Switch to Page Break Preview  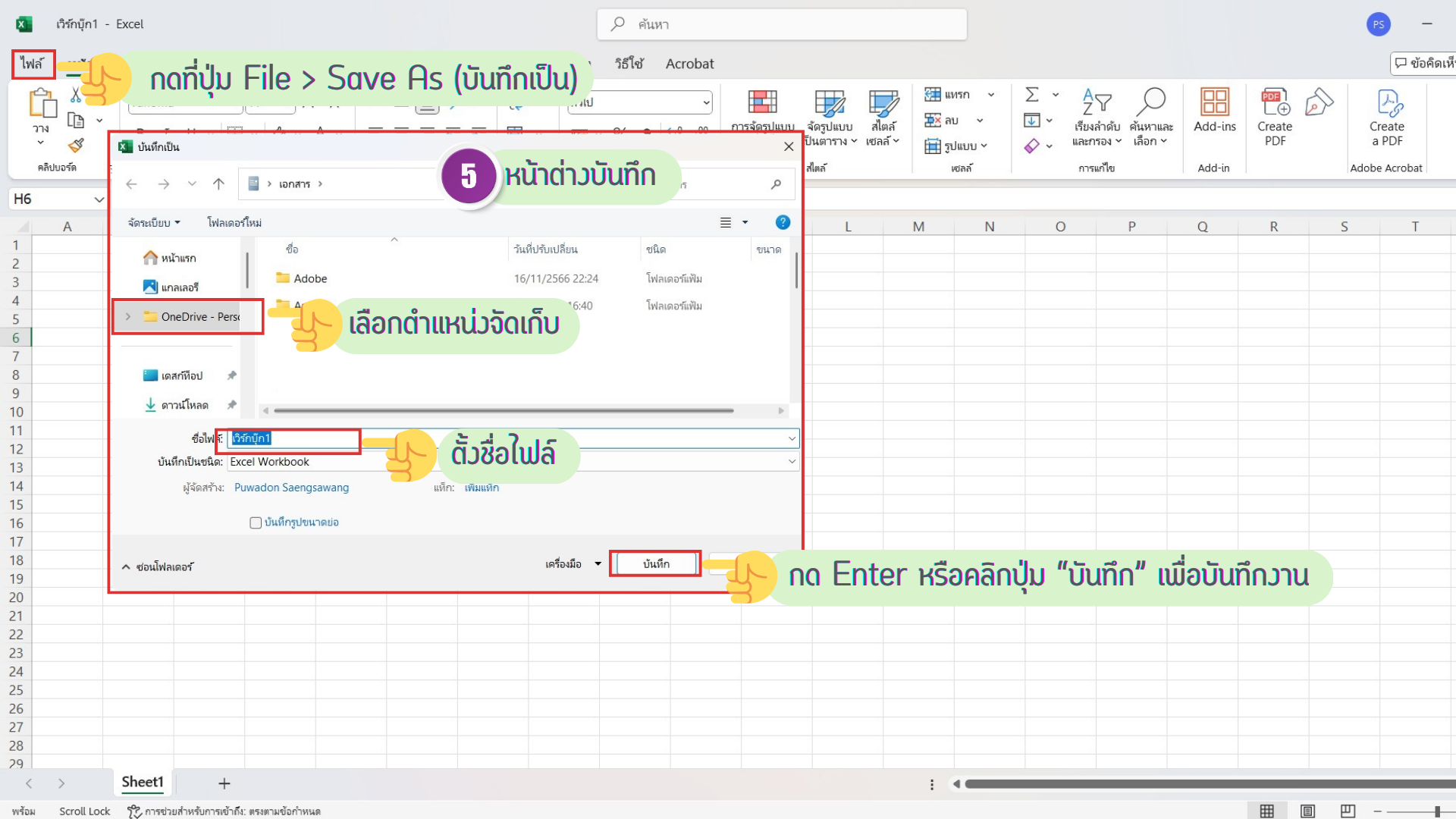click(x=1348, y=811)
